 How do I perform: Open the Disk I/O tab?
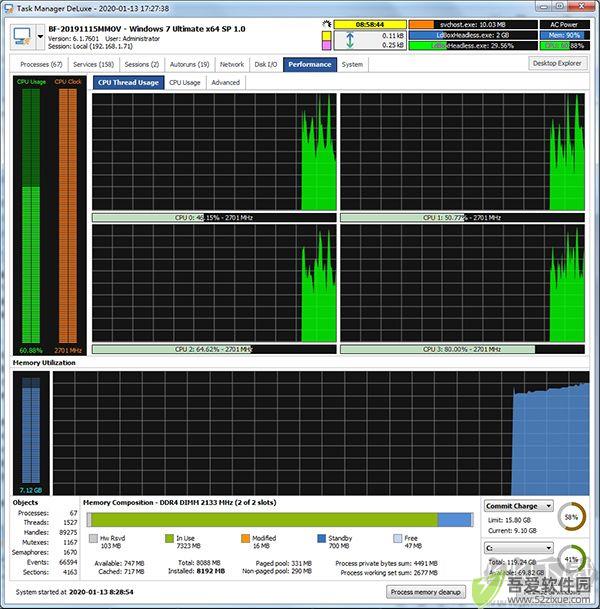coord(266,64)
